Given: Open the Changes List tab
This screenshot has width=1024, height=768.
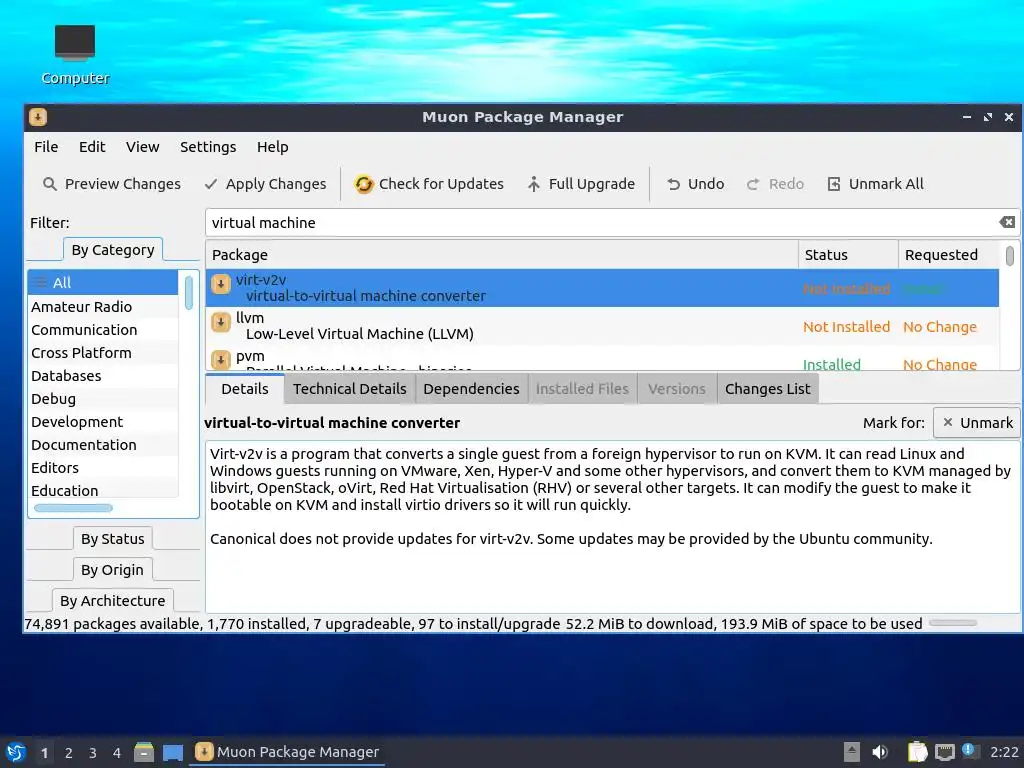Looking at the screenshot, I should click(767, 389).
